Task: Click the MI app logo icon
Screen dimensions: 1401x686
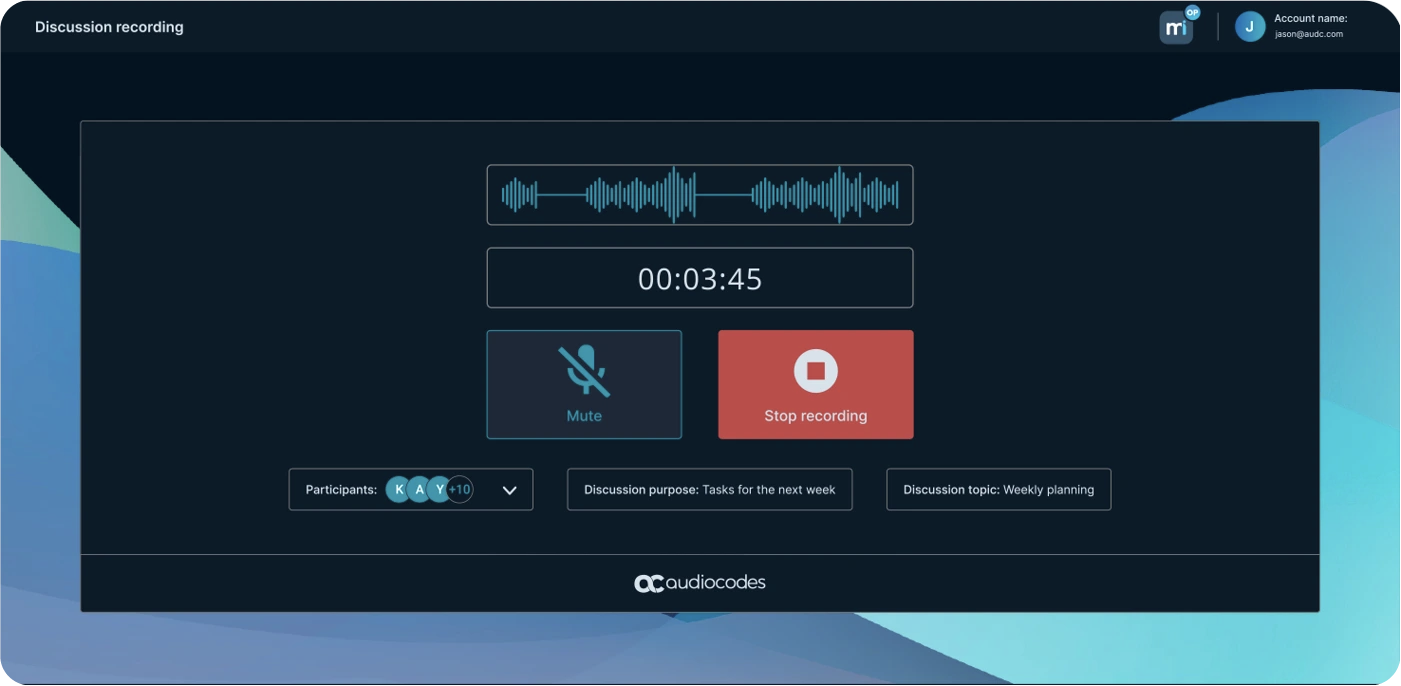Action: [1175, 28]
